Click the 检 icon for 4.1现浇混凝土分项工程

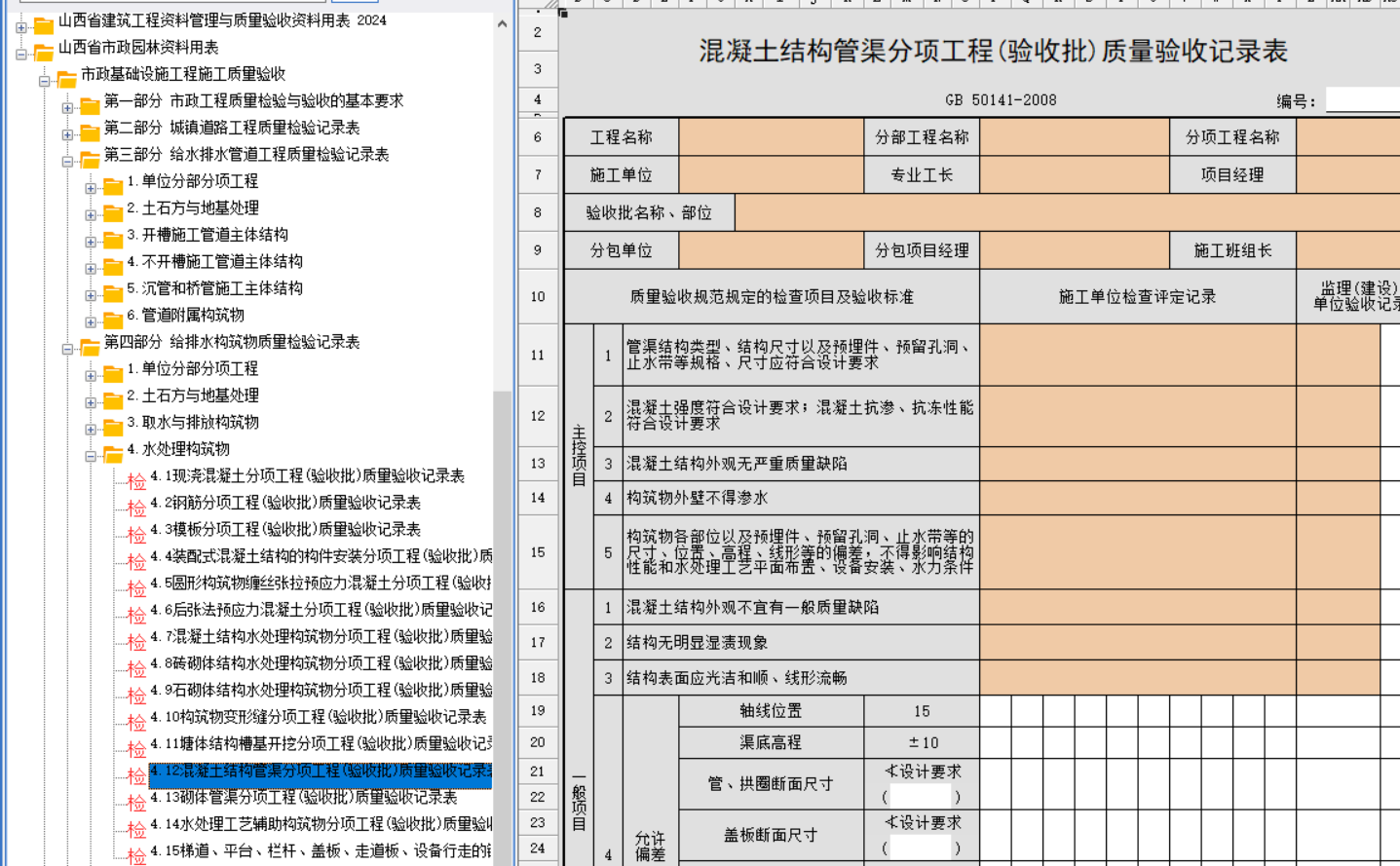click(x=136, y=478)
